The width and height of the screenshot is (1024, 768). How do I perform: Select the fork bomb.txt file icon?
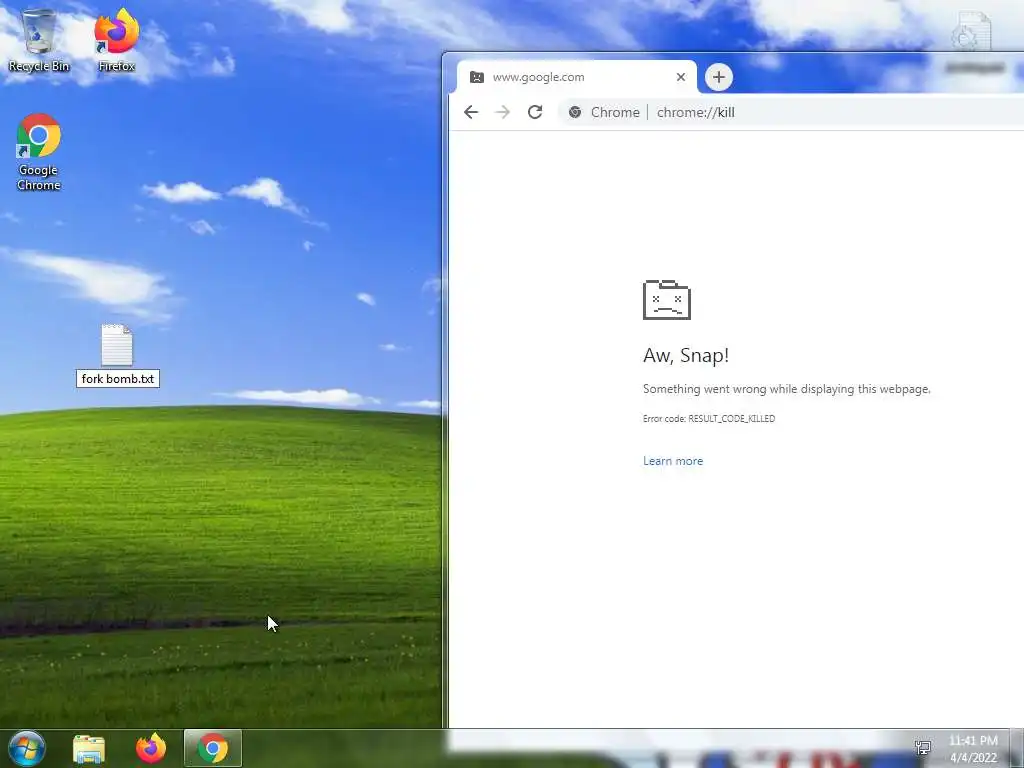[x=117, y=345]
